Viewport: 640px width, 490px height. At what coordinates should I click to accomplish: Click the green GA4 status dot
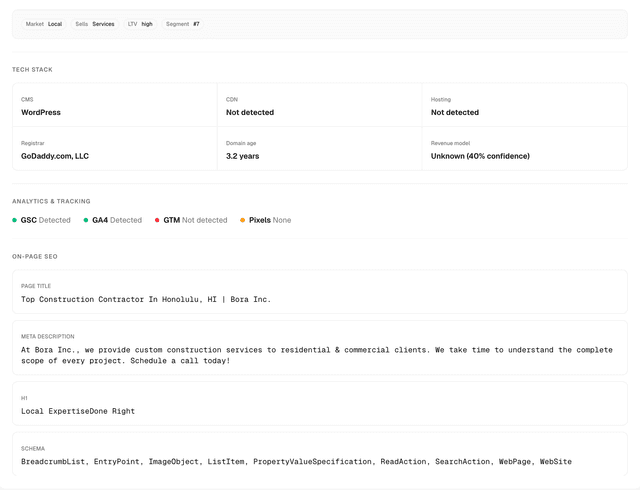(x=86, y=220)
